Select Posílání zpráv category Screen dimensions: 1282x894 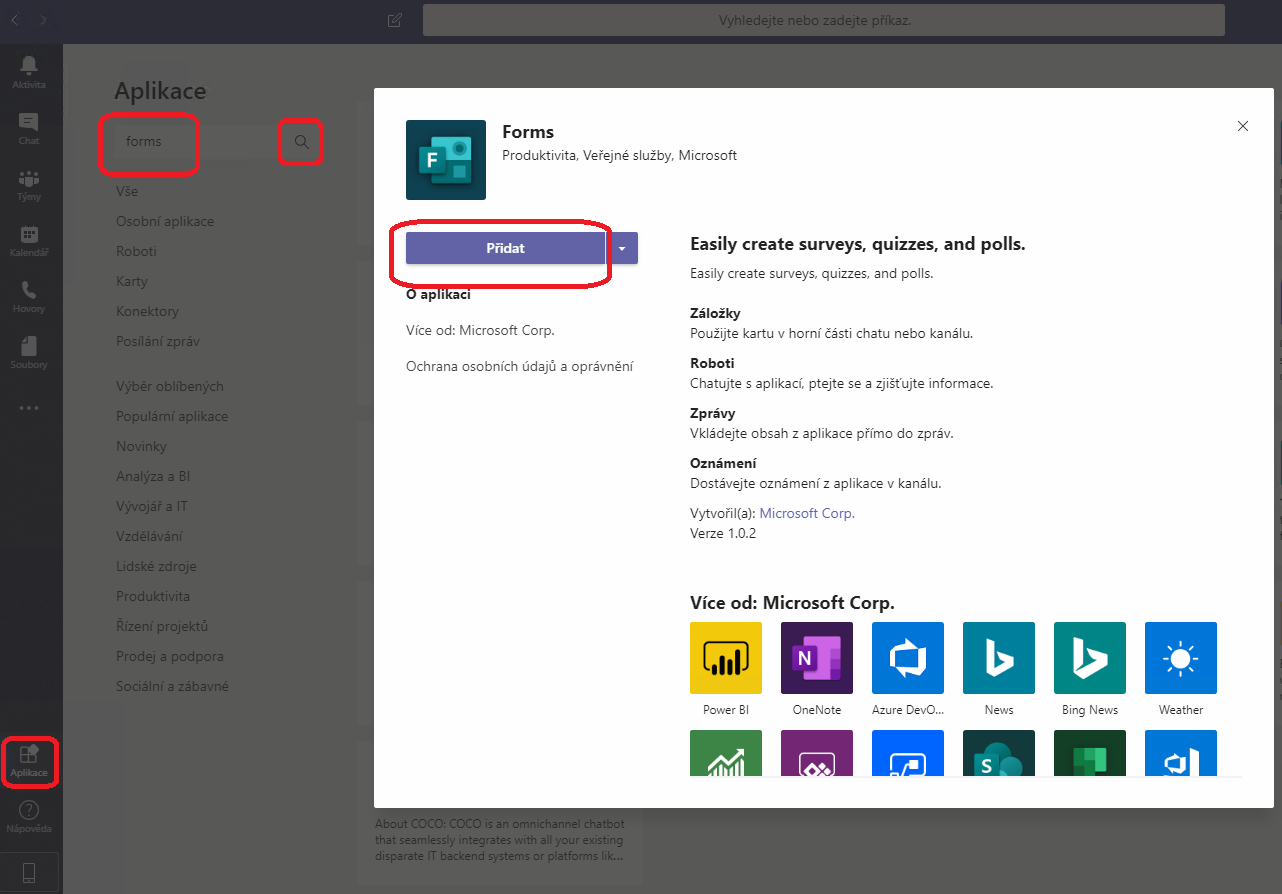[158, 341]
